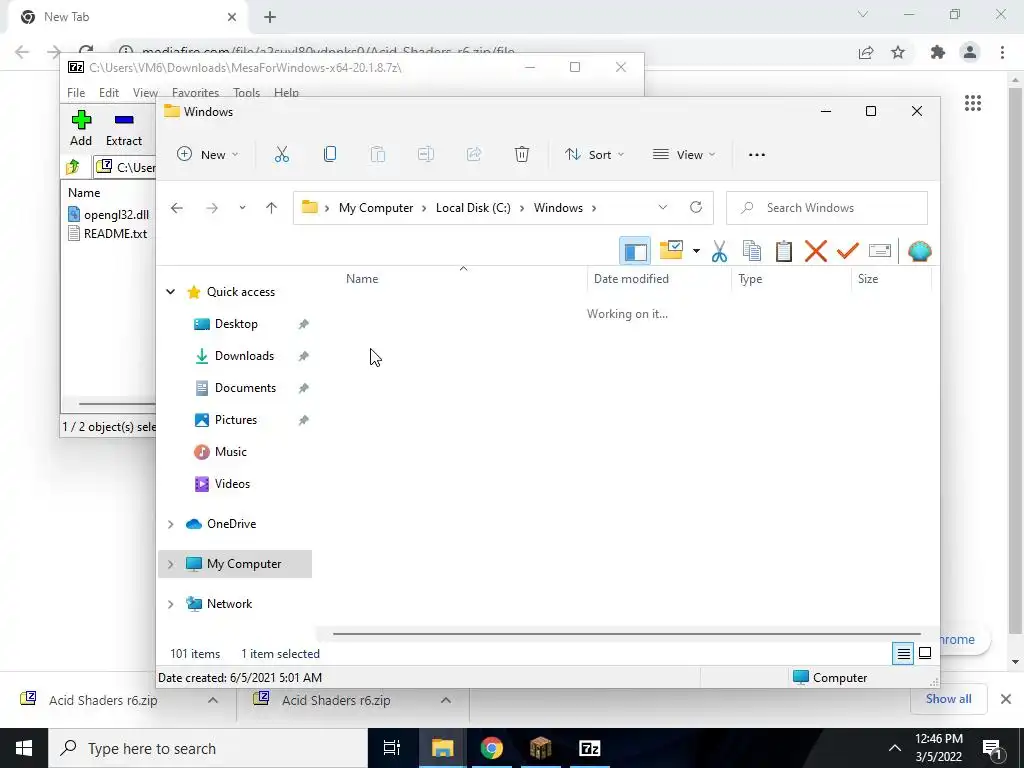Image resolution: width=1024 pixels, height=768 pixels.
Task: Open the New dropdown button
Action: point(208,155)
